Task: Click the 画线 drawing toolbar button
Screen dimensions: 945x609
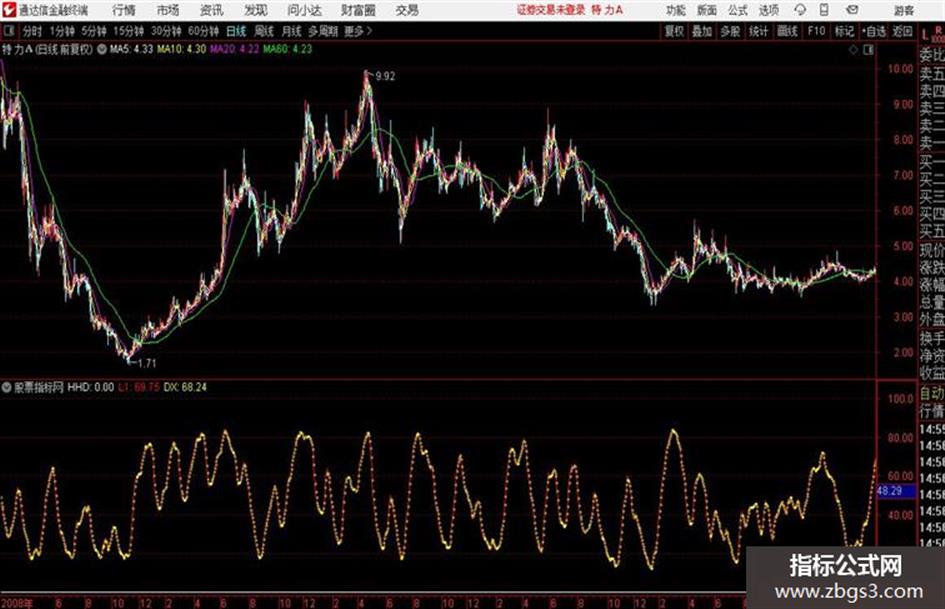Action: tap(787, 31)
